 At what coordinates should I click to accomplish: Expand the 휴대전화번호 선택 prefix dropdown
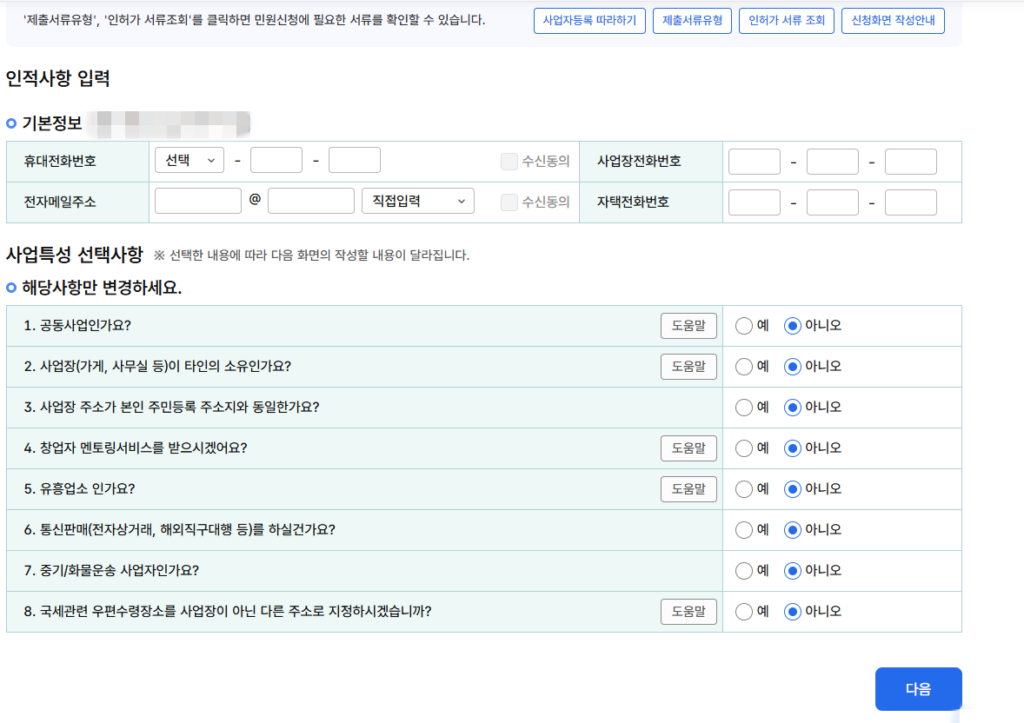pyautogui.click(x=189, y=161)
